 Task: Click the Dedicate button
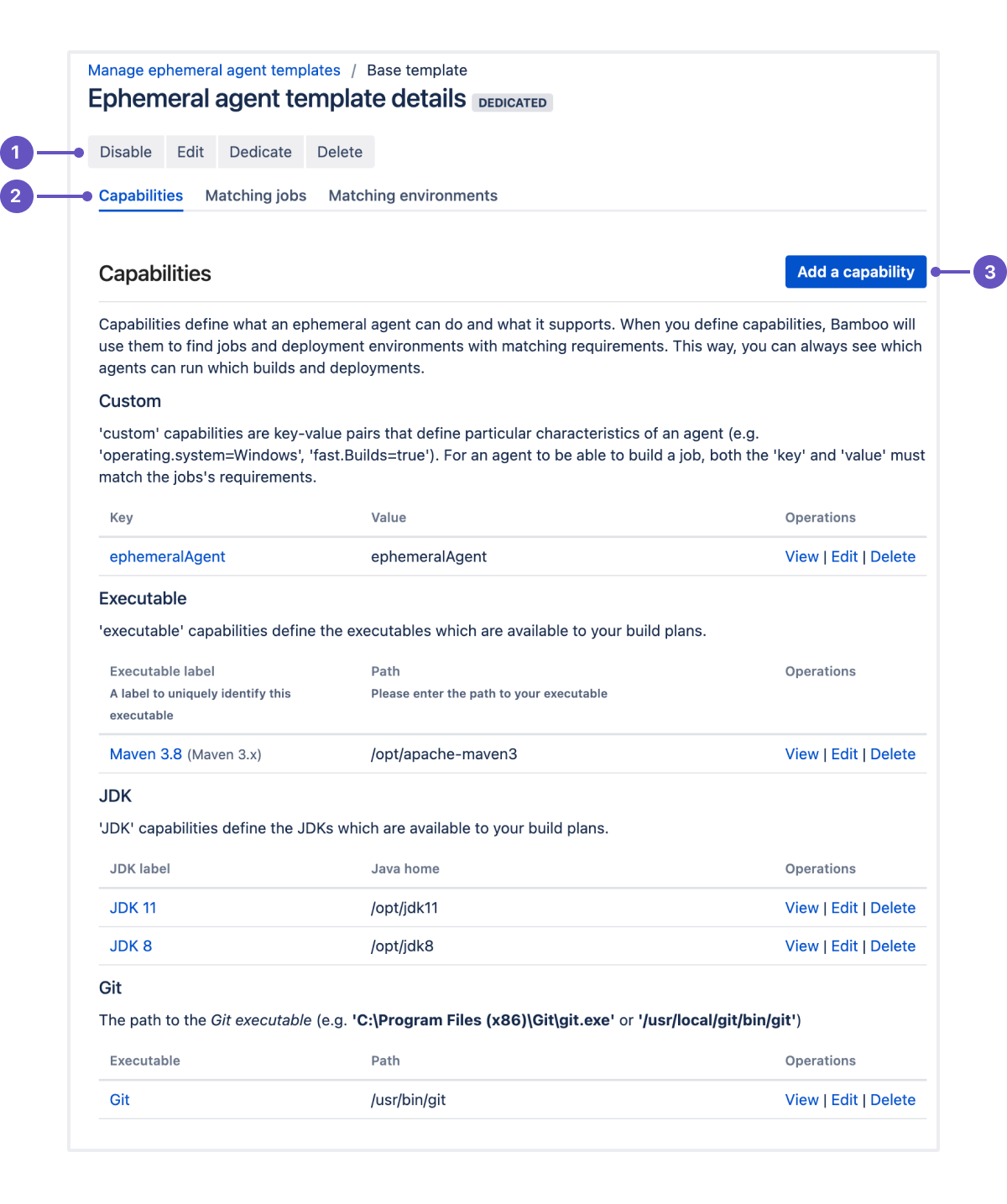coord(260,152)
